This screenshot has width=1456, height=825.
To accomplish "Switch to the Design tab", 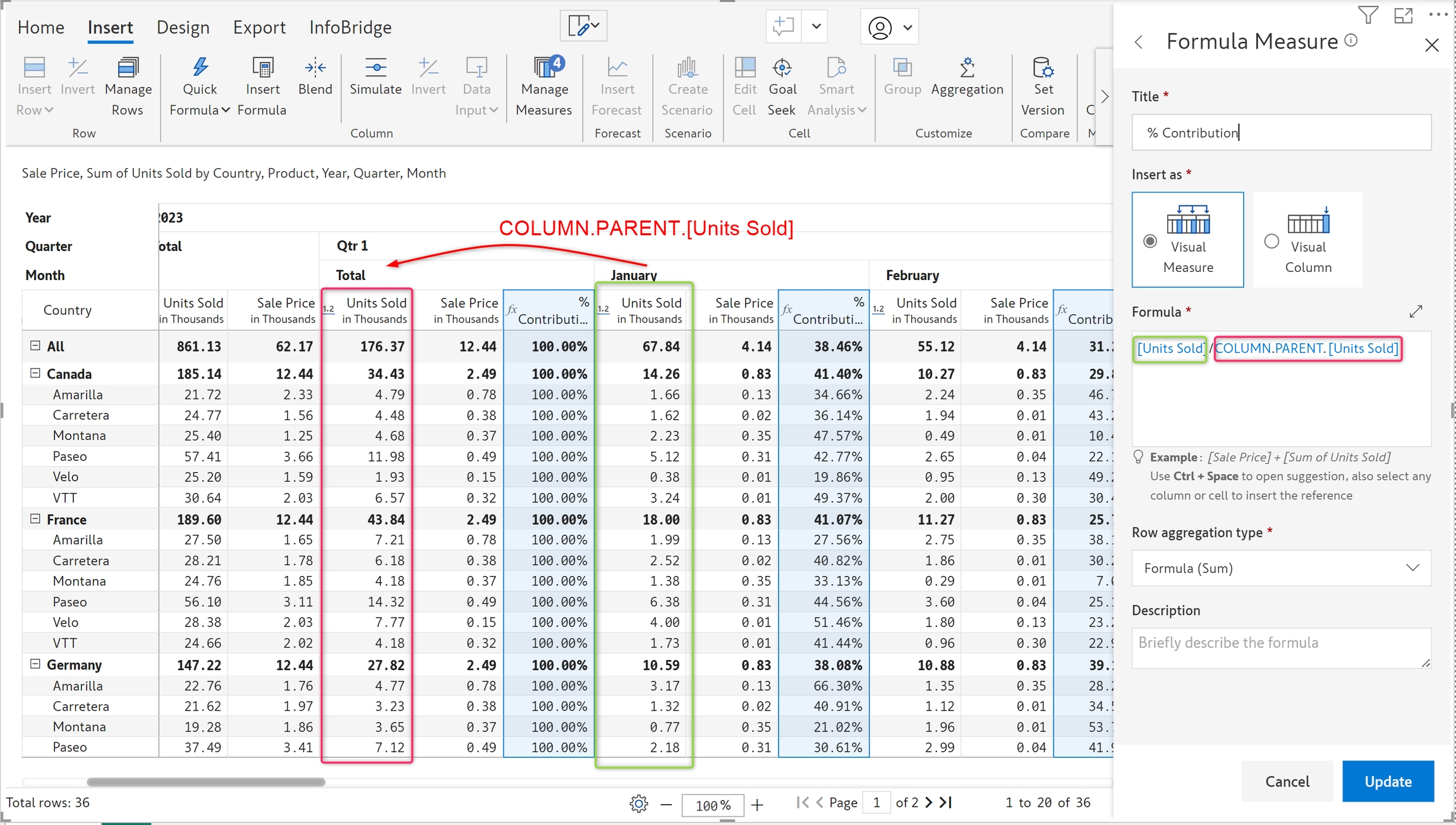I will point(183,27).
